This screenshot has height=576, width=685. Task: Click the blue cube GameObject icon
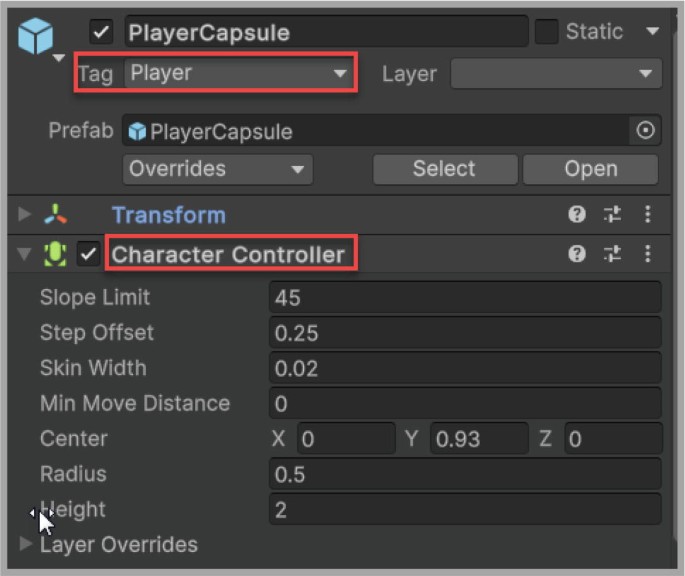[36, 37]
